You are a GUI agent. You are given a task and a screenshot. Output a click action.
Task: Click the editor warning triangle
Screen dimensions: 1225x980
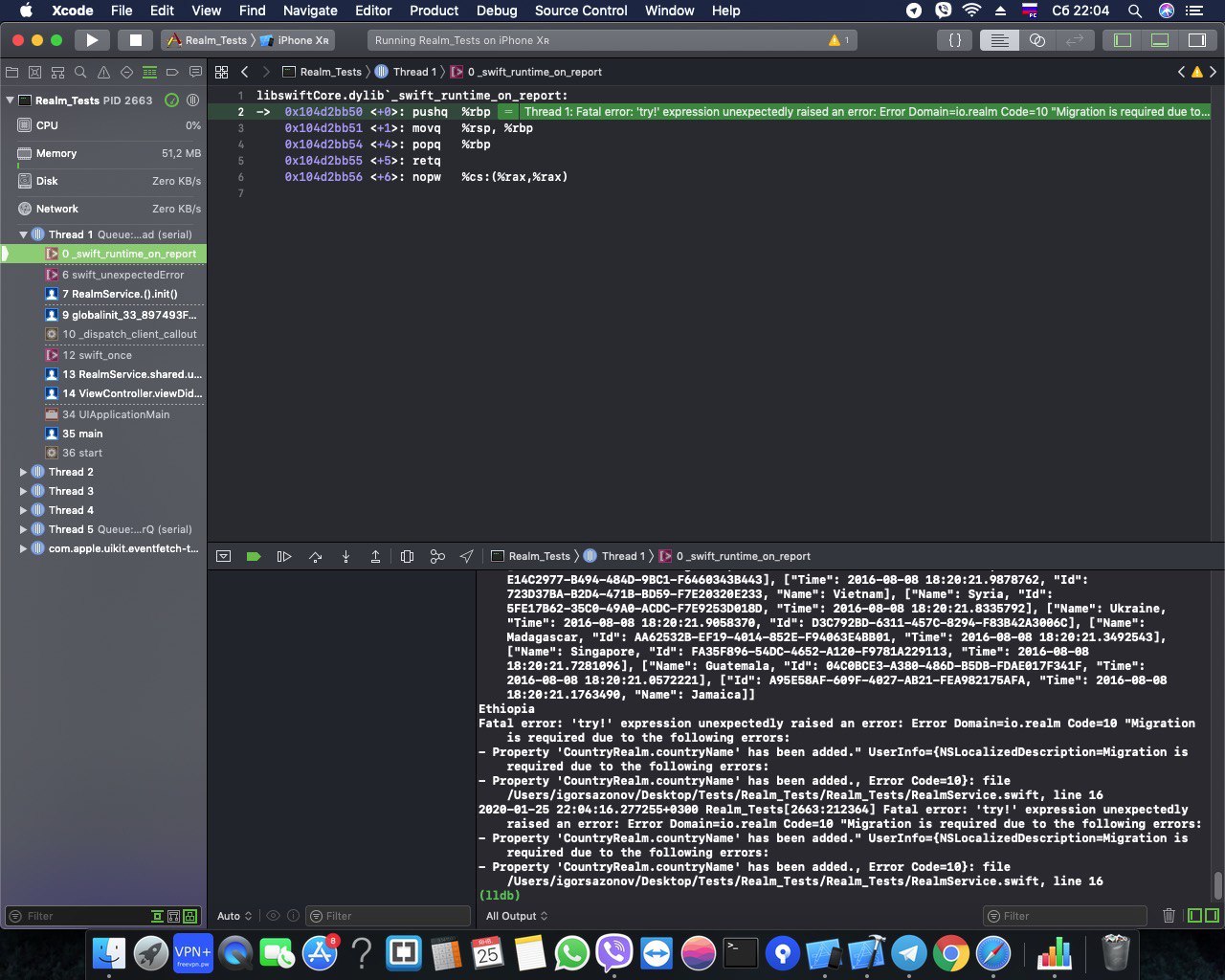pyautogui.click(x=1197, y=72)
